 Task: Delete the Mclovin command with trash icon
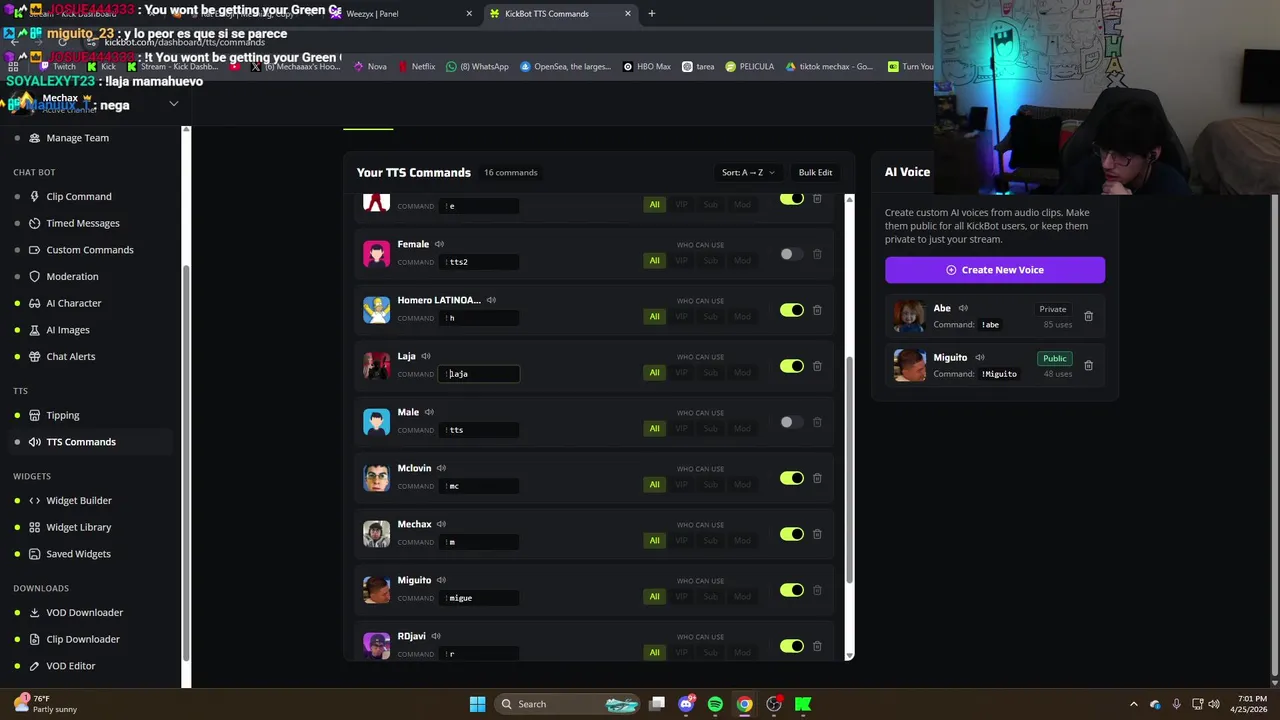[817, 478]
